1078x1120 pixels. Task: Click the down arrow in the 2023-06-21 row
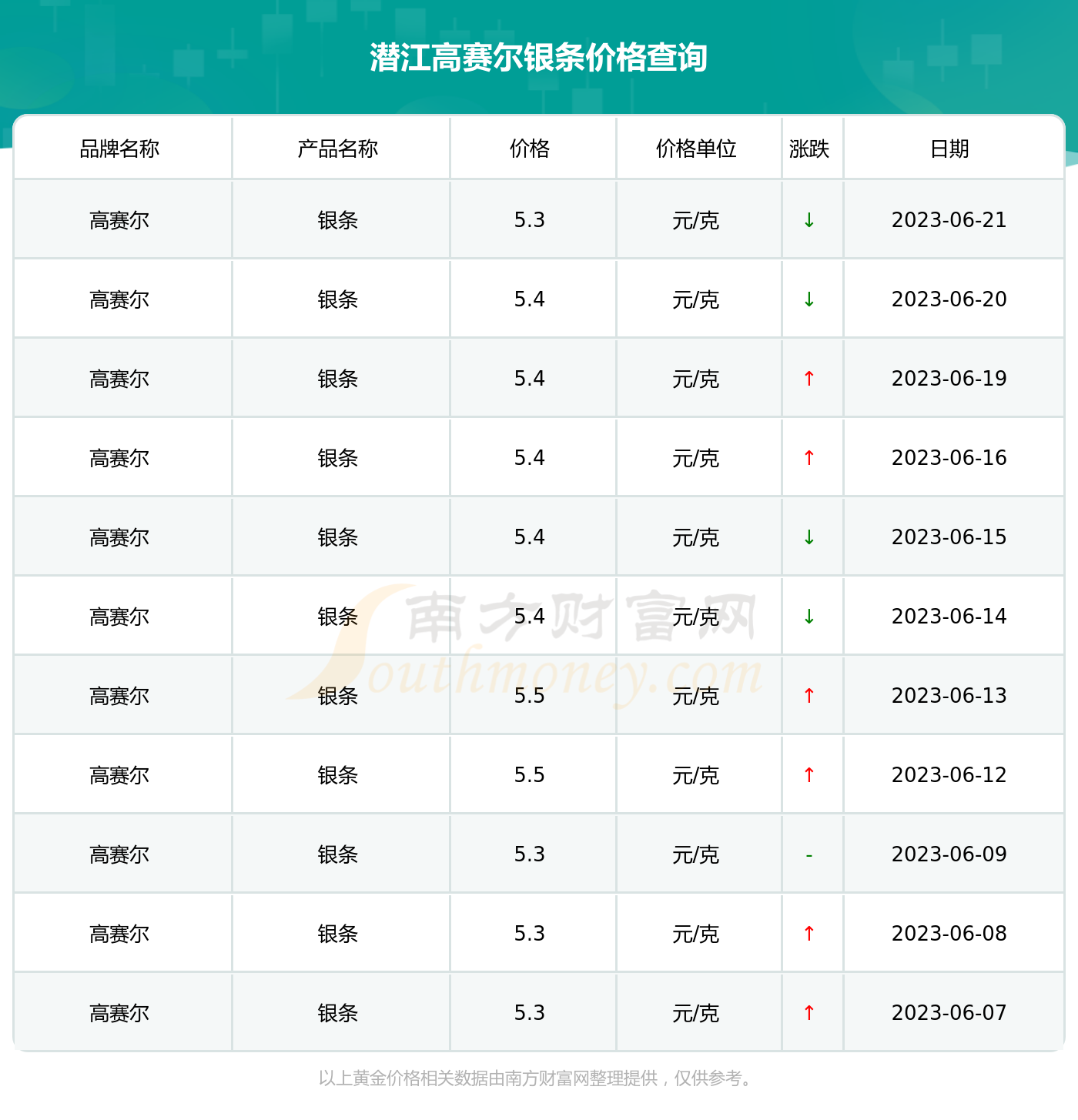point(809,220)
